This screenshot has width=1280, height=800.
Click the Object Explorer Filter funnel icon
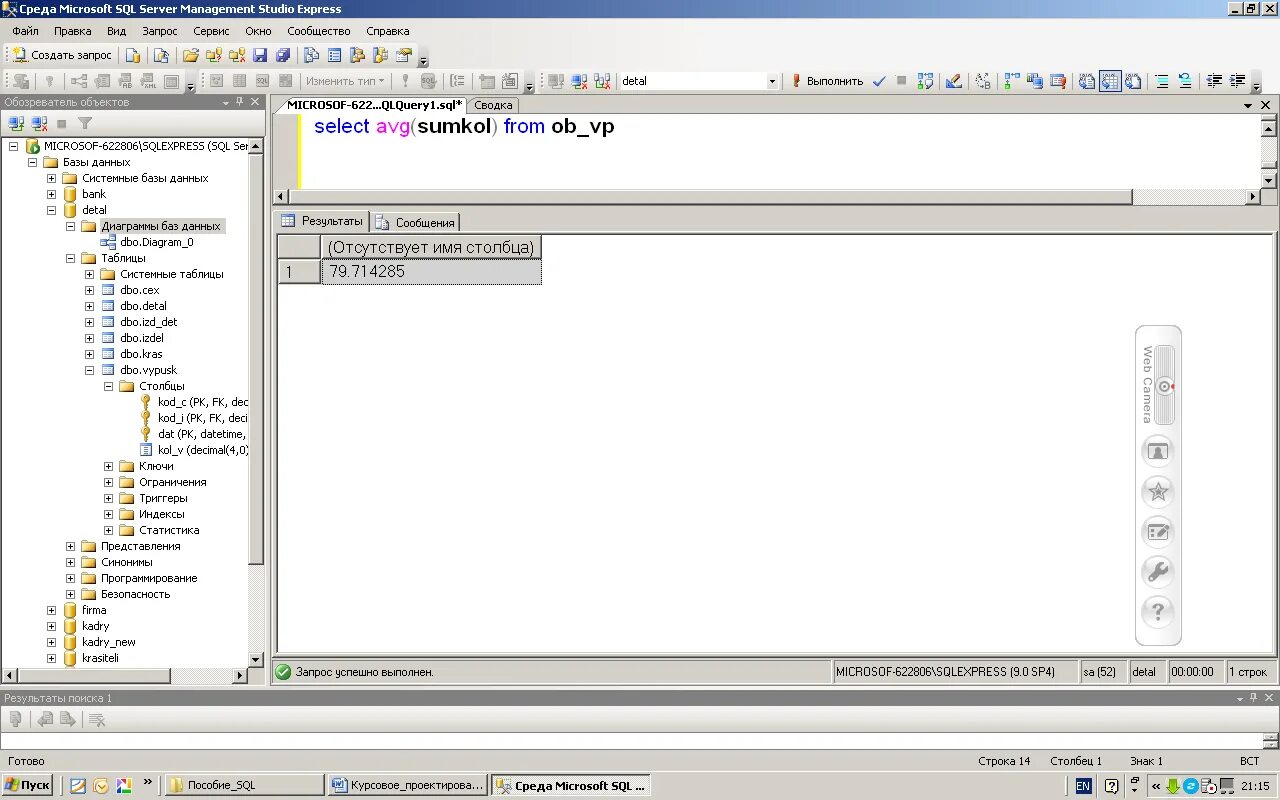pyautogui.click(x=85, y=123)
